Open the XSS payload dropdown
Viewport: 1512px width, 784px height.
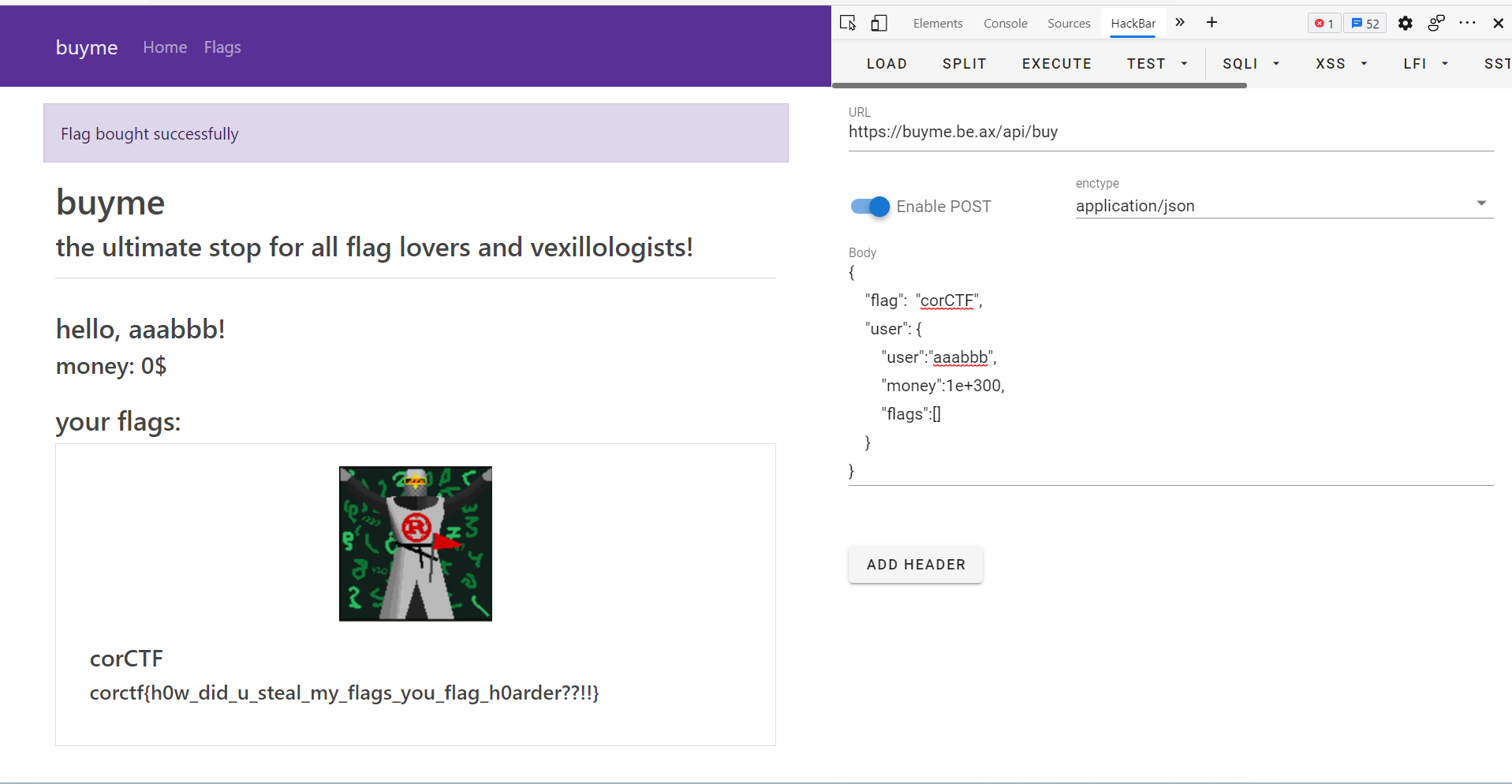coord(1341,64)
